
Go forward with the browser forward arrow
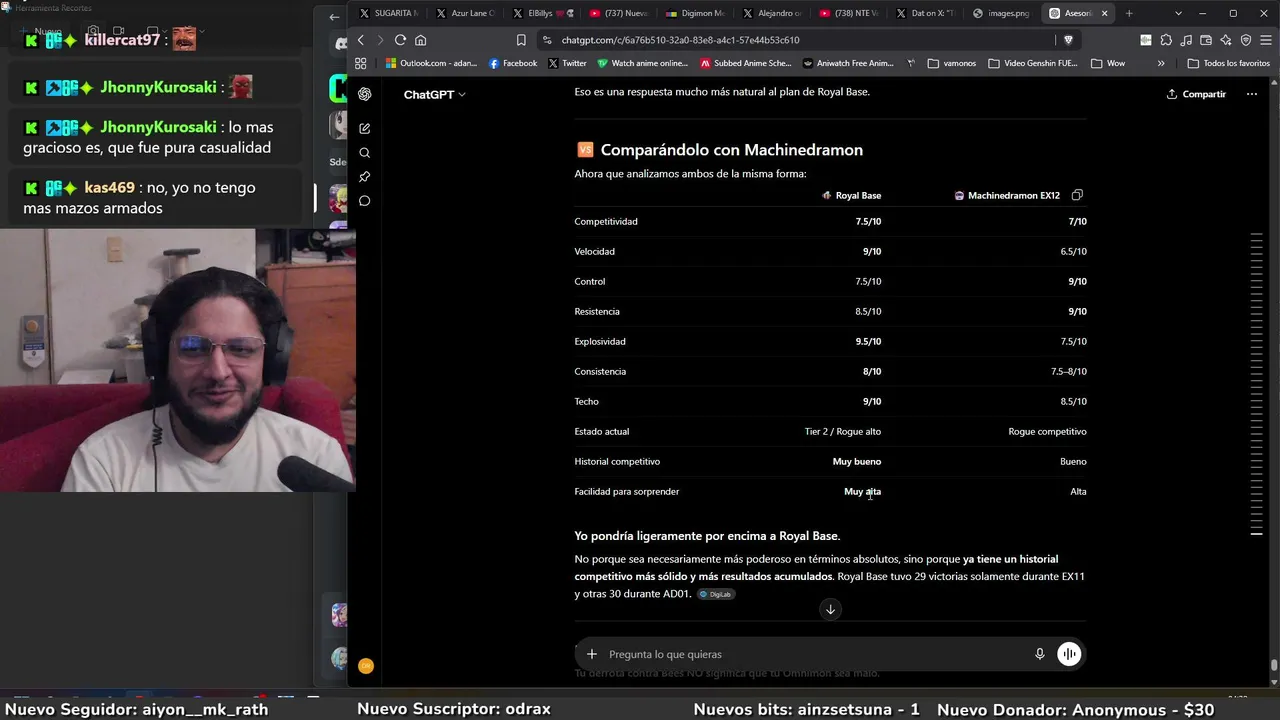[379, 40]
